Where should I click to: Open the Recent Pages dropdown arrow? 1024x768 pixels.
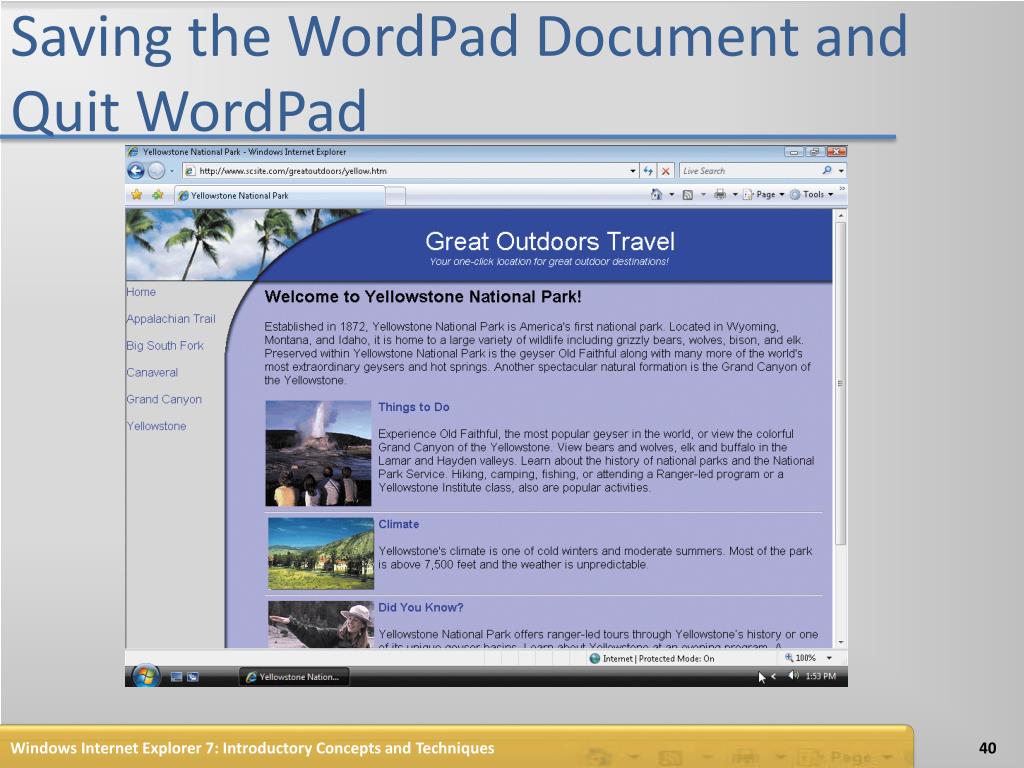[172, 171]
